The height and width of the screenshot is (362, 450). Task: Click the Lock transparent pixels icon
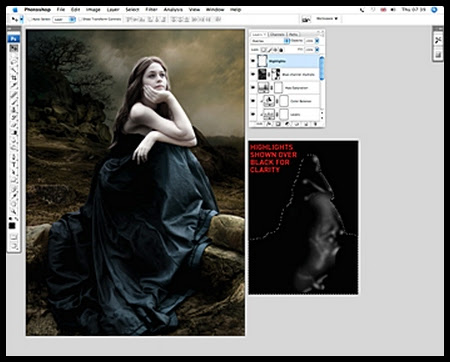264,50
